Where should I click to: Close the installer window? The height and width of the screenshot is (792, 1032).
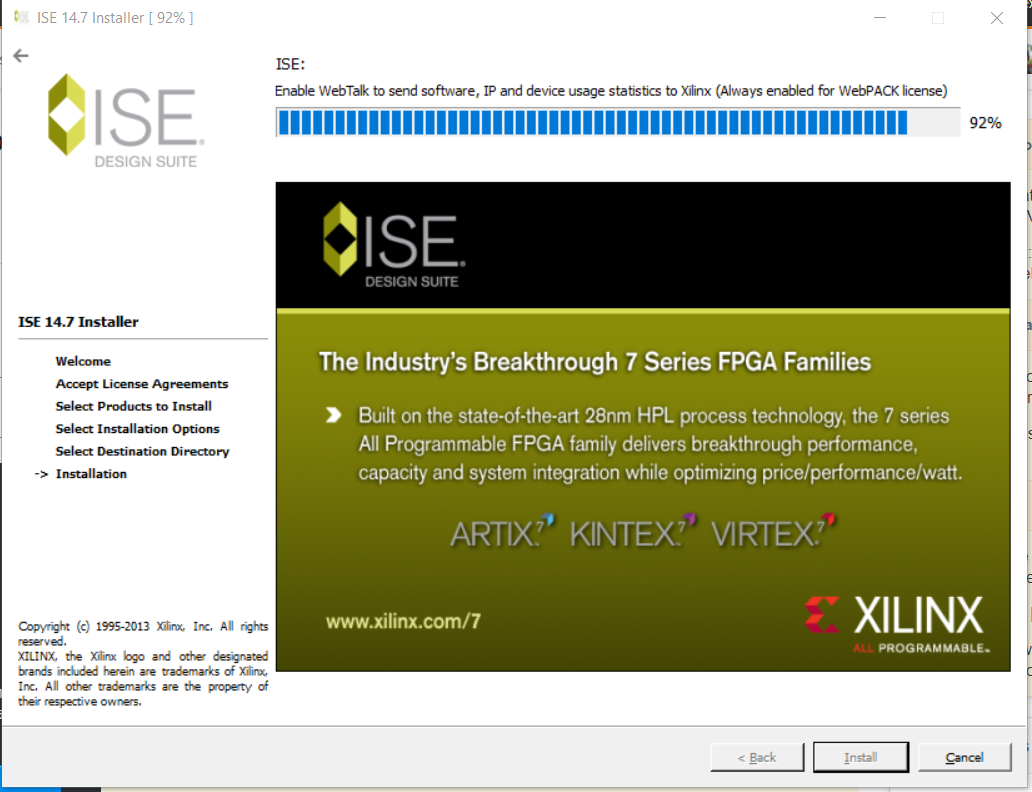tap(996, 18)
